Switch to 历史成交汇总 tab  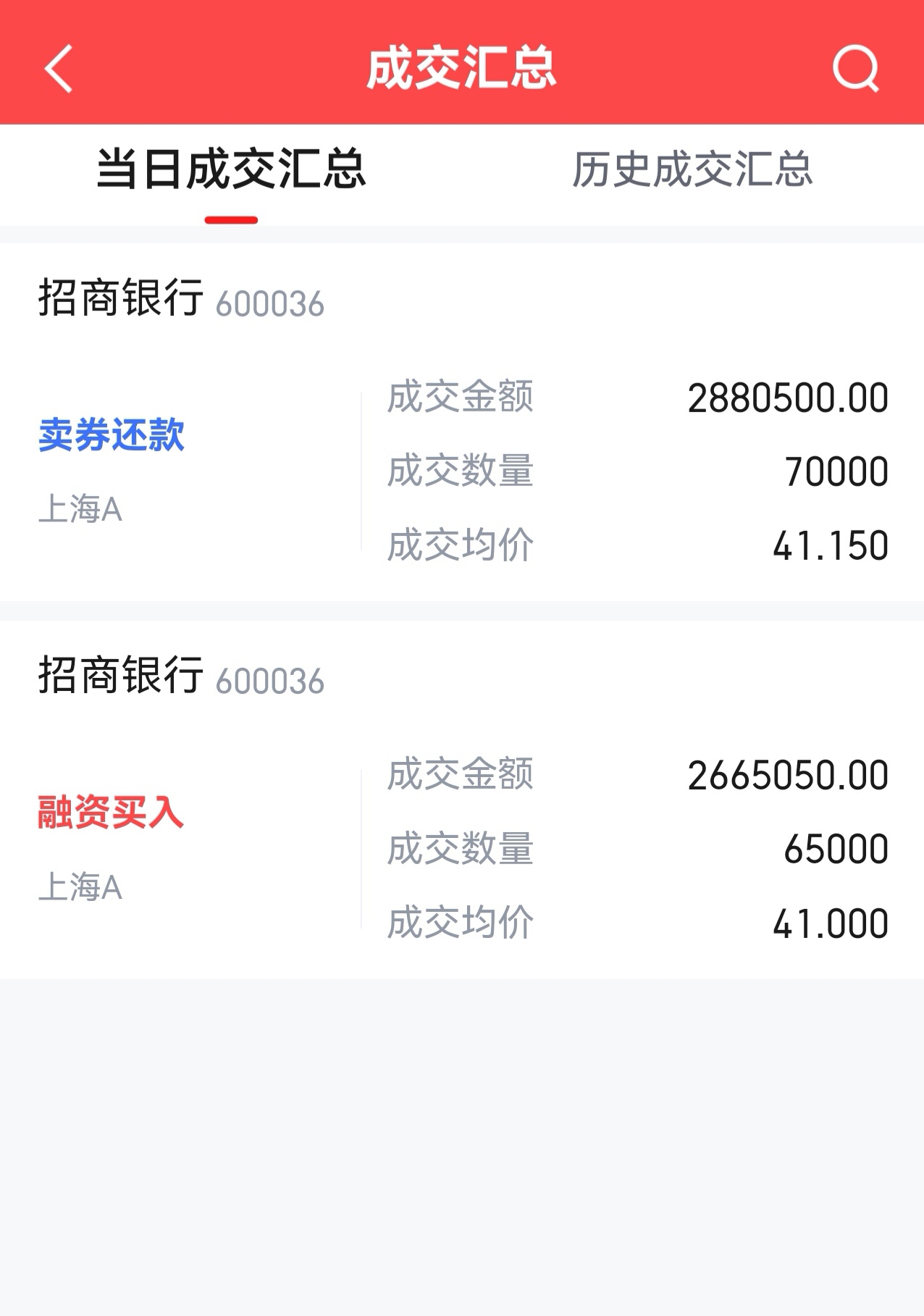click(692, 169)
